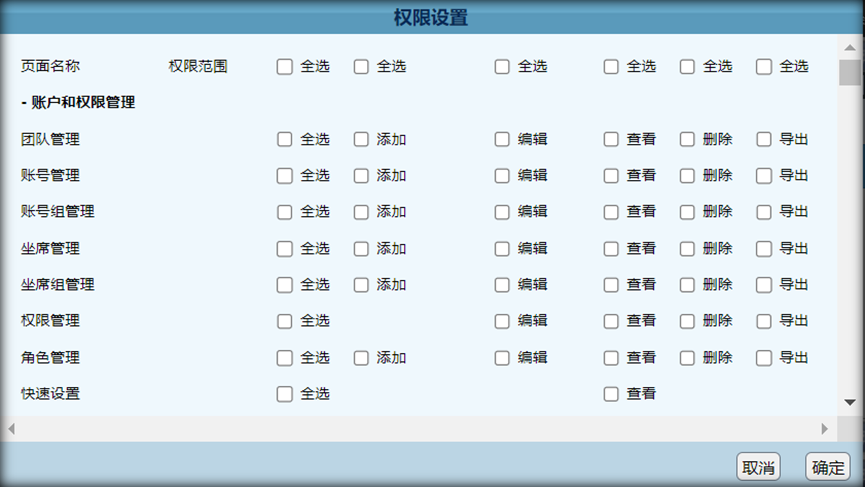Tick 查看 checkbox for 快速设置

pos(611,394)
